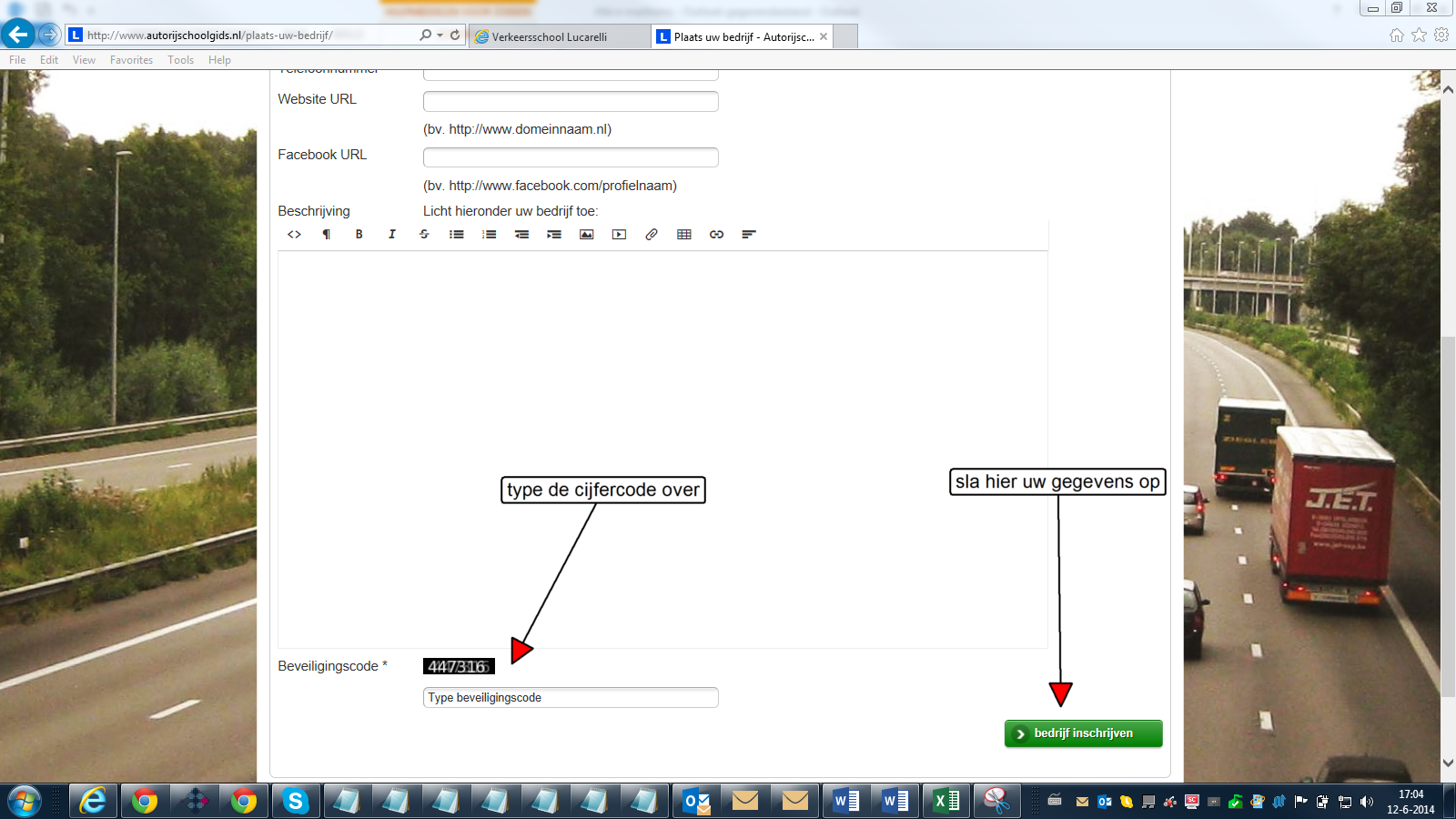The width and height of the screenshot is (1456, 819).
Task: Open the Favorites menu
Action: coord(131,60)
